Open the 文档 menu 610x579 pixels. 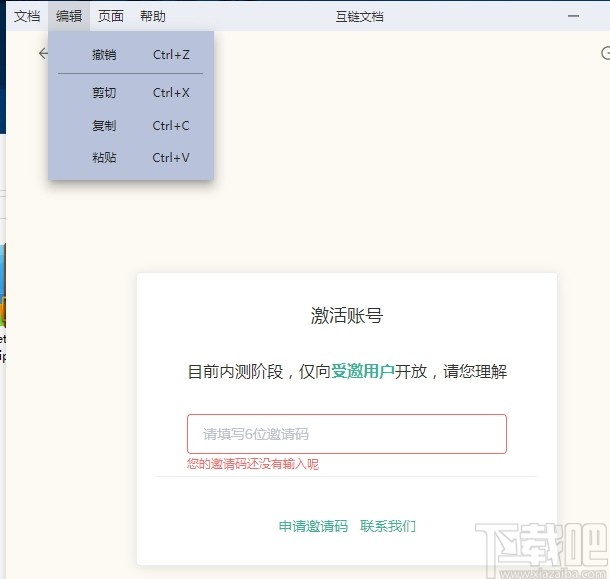click(27, 16)
